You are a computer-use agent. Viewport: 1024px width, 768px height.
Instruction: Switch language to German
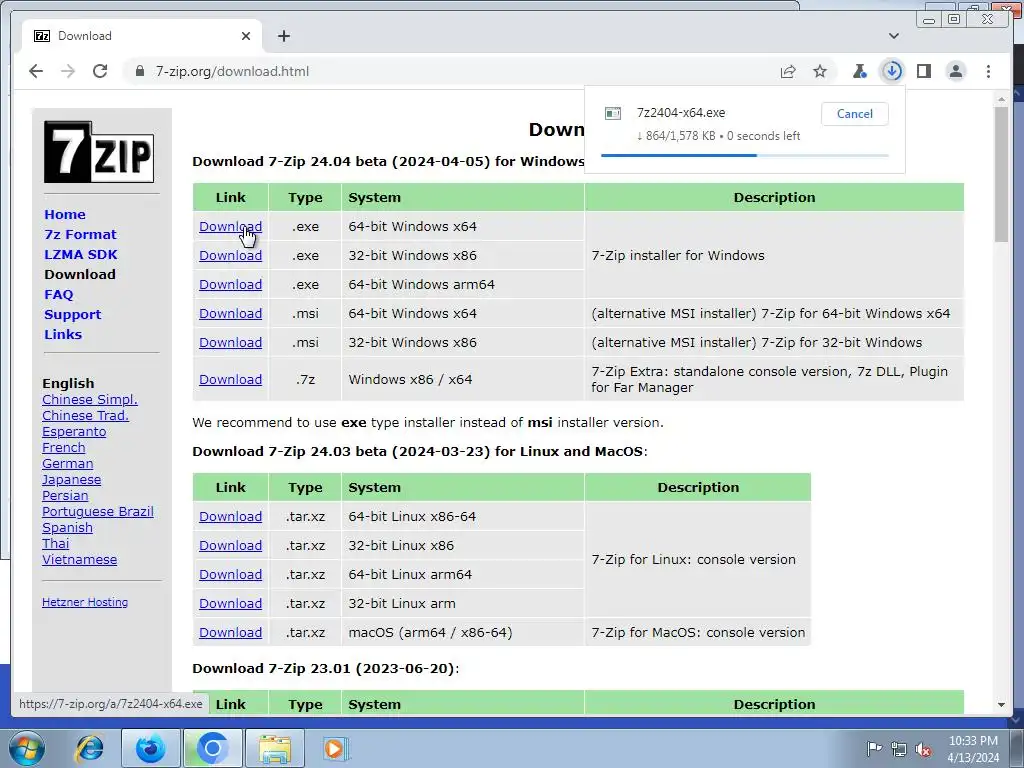click(67, 464)
